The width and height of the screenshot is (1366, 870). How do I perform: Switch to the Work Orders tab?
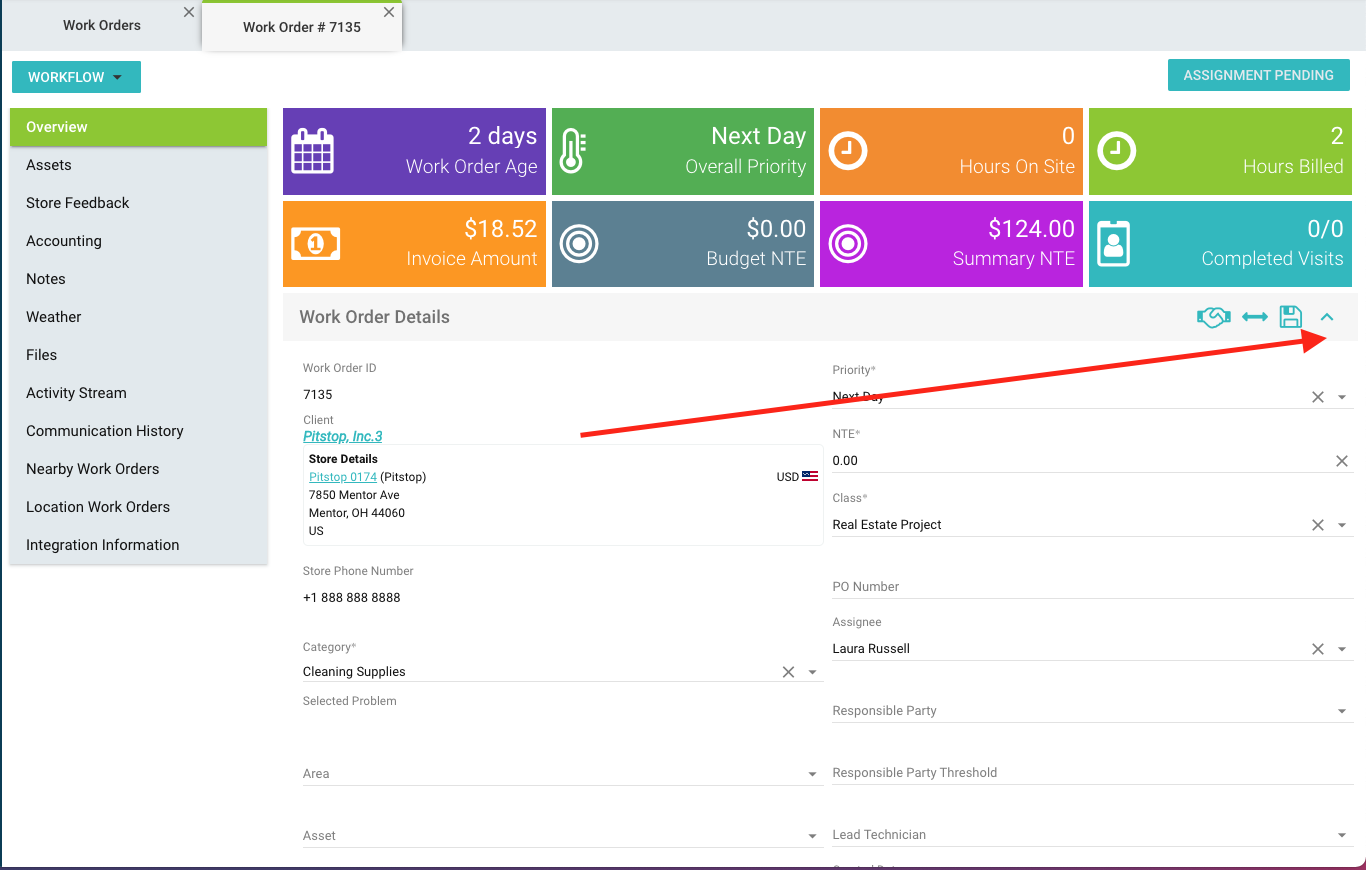102,25
